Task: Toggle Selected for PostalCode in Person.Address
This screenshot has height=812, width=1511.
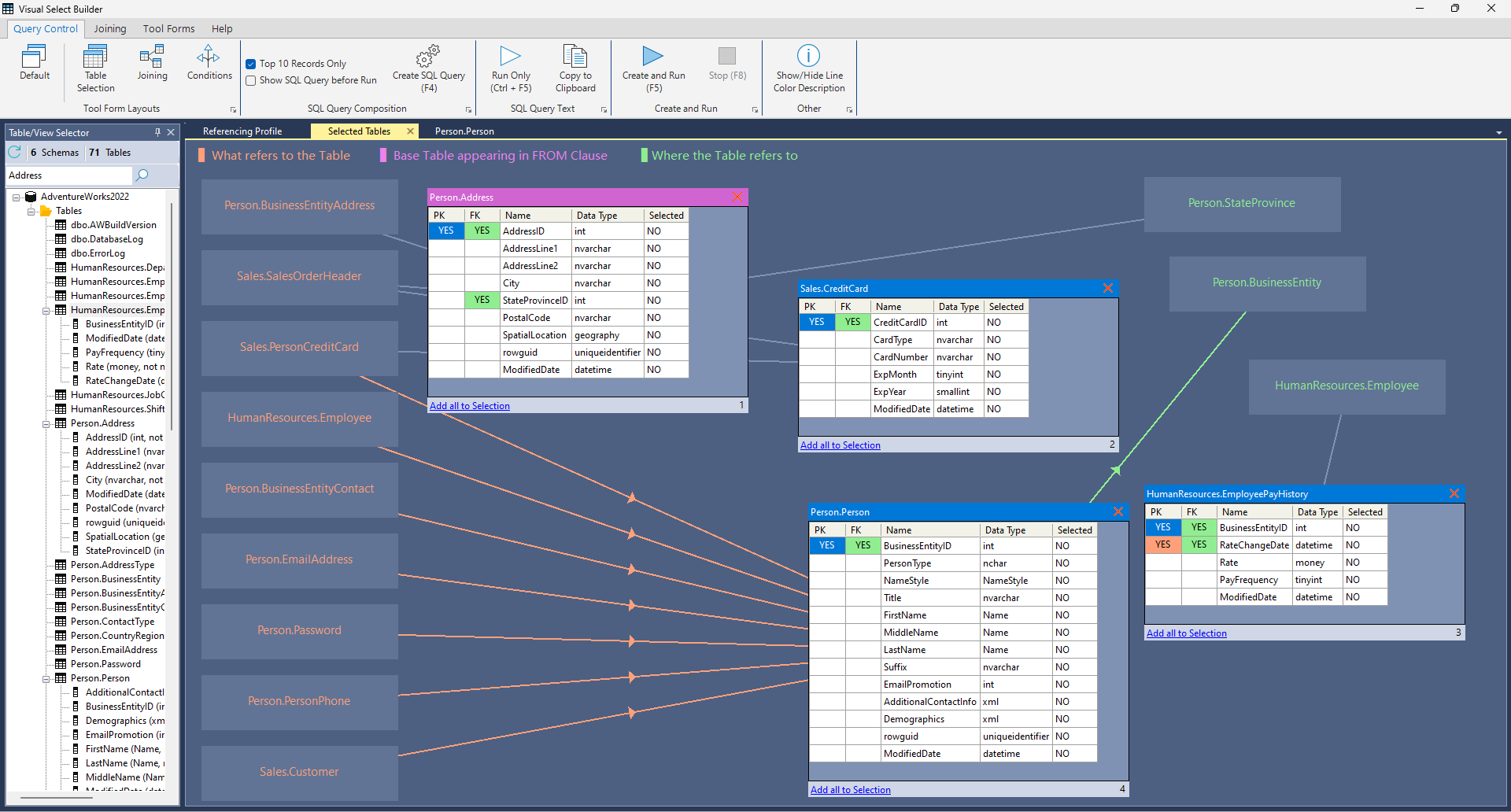Action: point(666,318)
